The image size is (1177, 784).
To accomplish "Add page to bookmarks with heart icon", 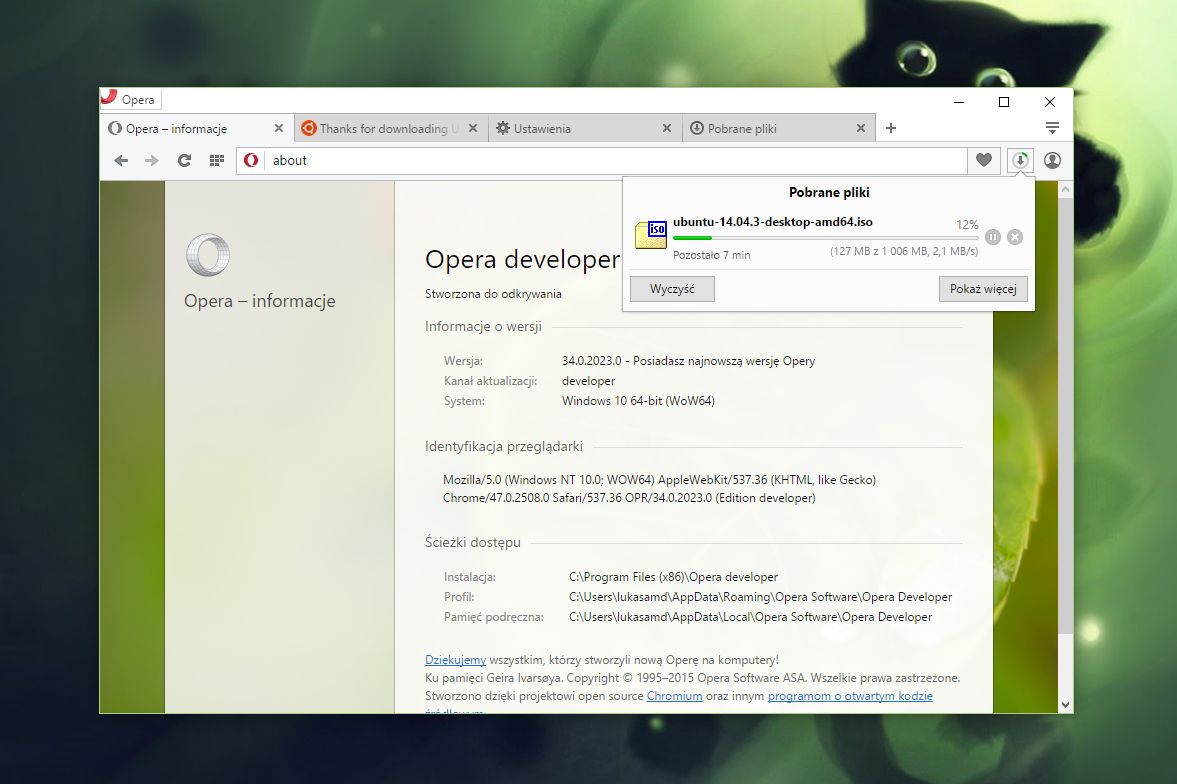I will point(984,160).
